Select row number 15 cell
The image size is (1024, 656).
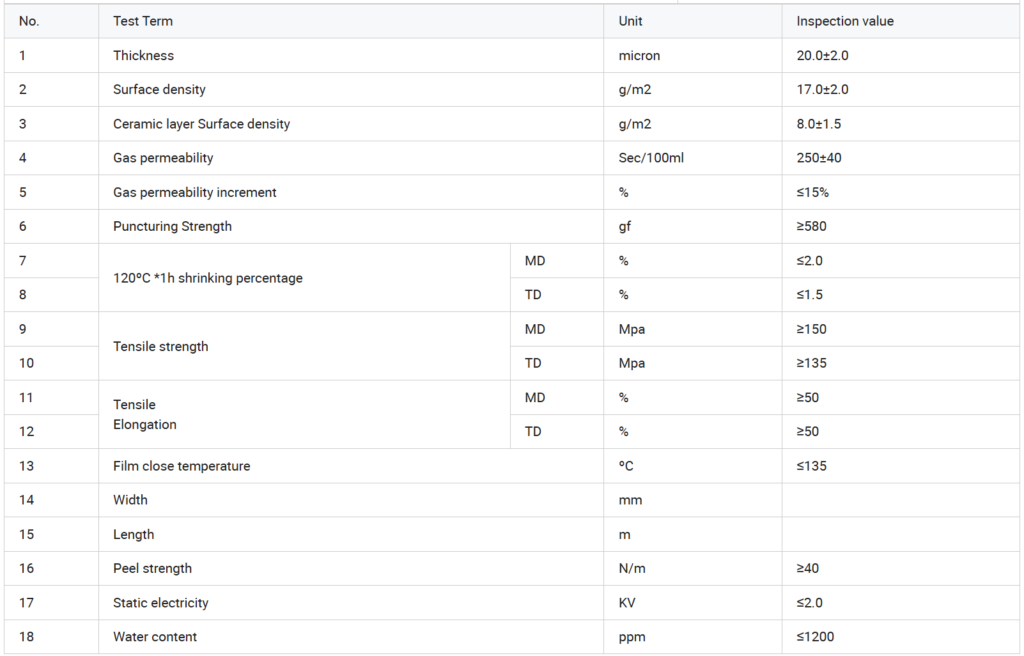point(27,535)
